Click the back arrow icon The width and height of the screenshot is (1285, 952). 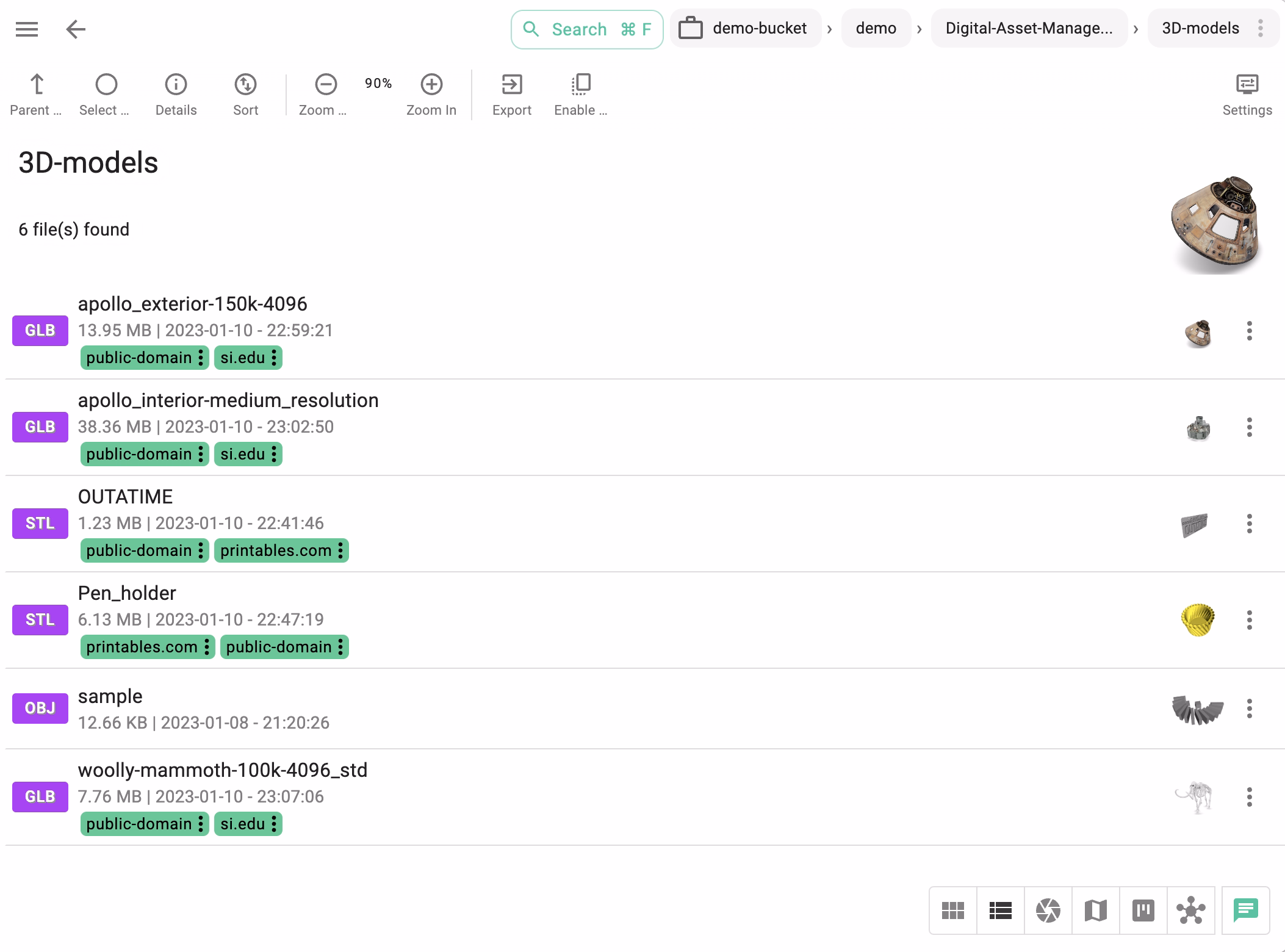(76, 29)
